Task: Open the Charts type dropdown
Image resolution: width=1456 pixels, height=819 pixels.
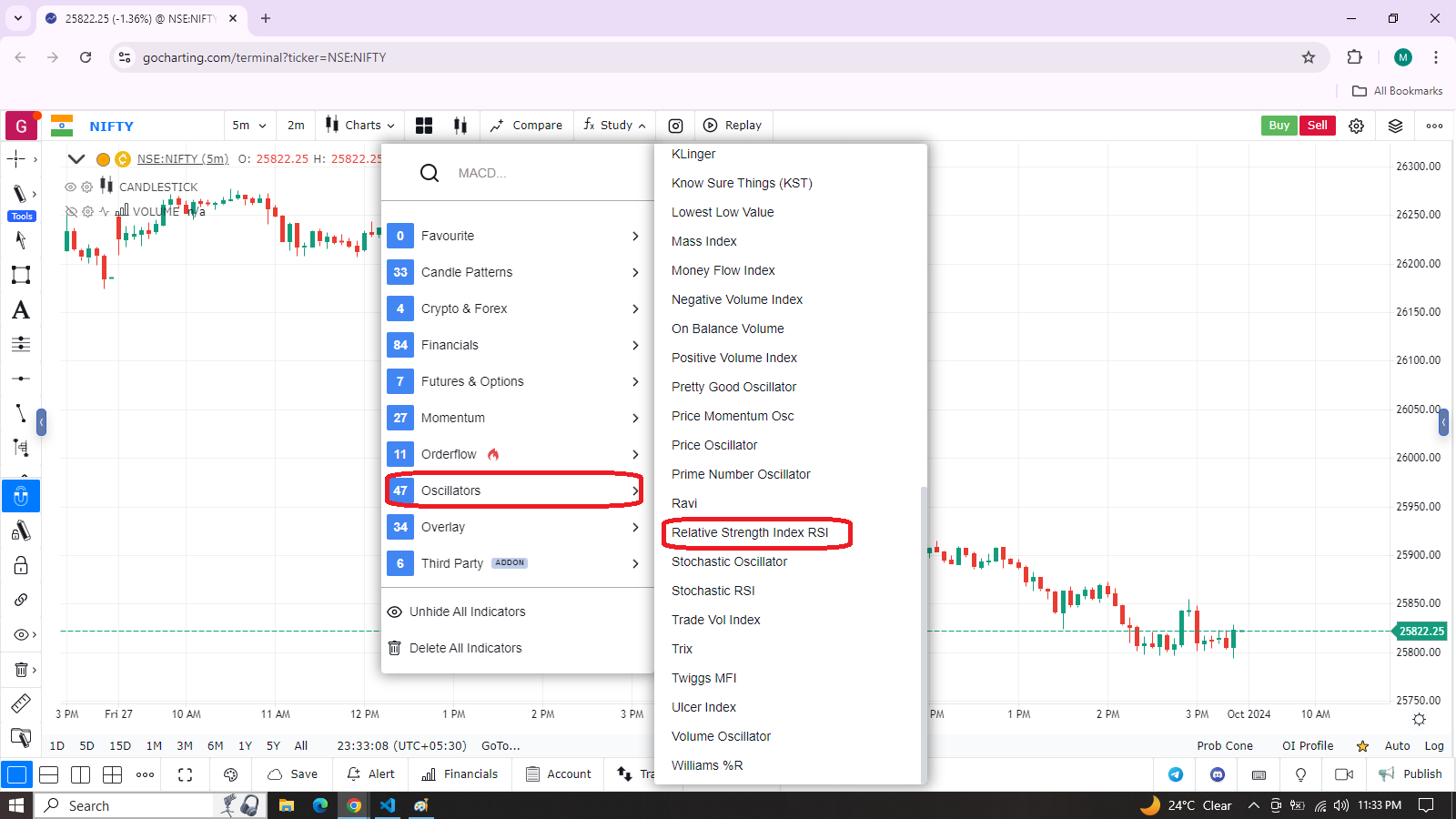Action: [360, 126]
